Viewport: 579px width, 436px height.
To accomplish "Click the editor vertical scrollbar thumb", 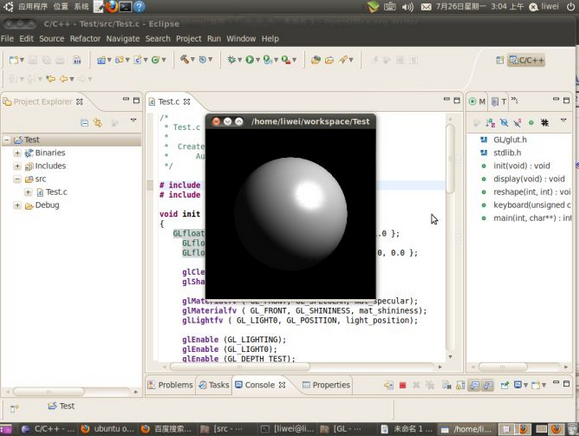I will tap(450, 158).
